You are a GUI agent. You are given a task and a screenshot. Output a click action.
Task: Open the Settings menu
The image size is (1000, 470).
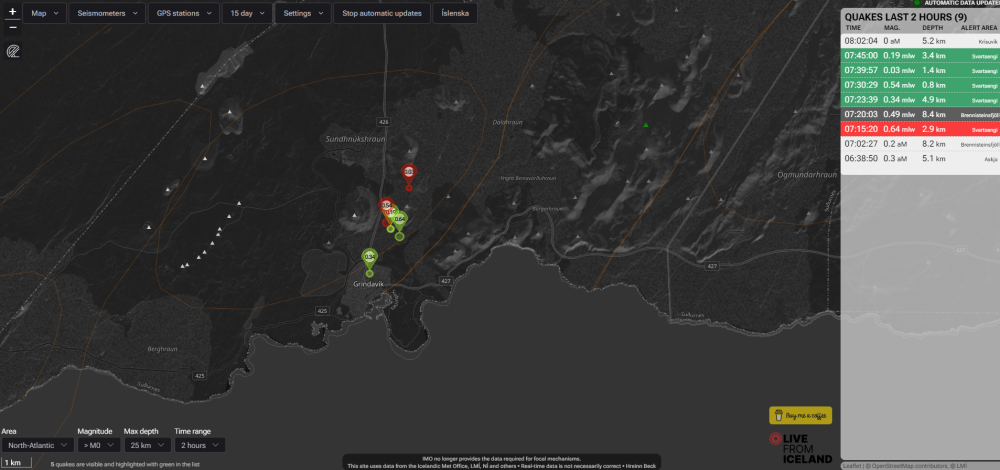(302, 14)
